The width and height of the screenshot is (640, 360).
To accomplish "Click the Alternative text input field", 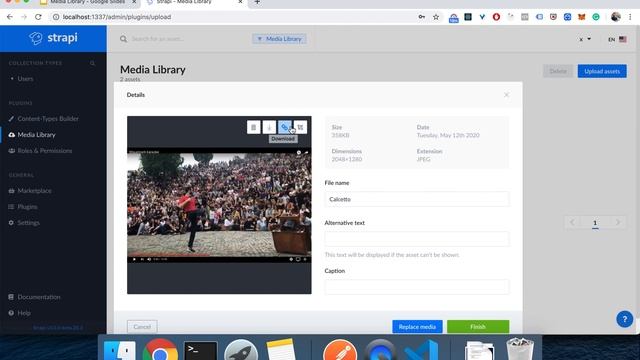I will pyautogui.click(x=417, y=239).
